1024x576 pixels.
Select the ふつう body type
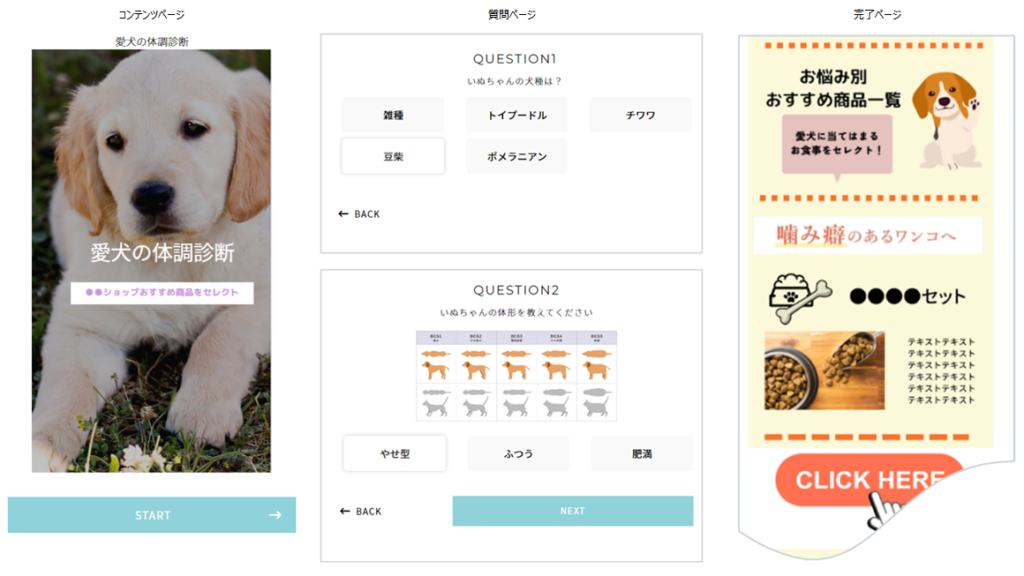pyautogui.click(x=518, y=453)
